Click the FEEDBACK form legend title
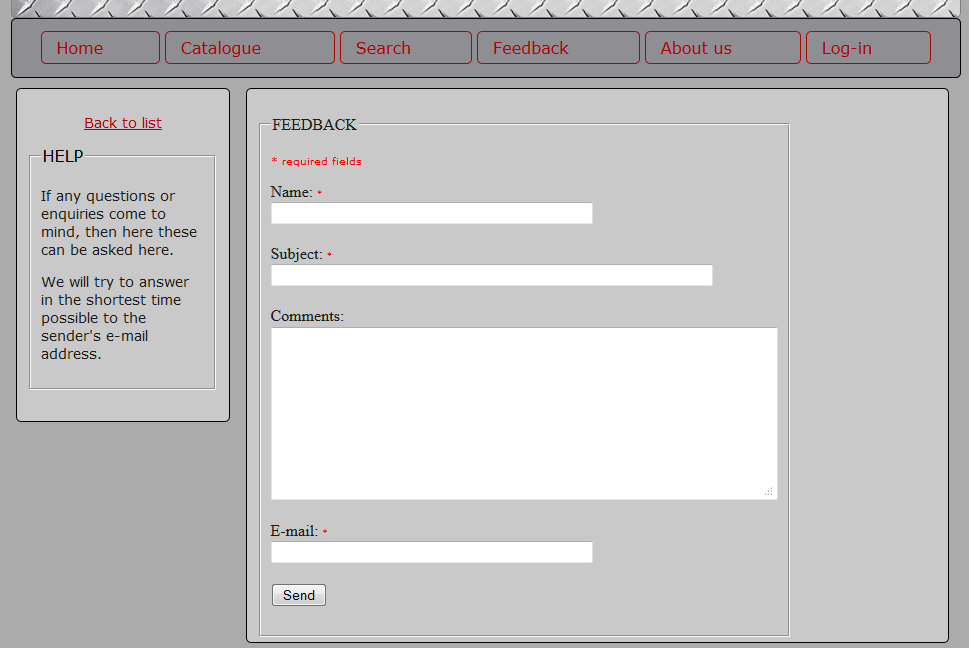Image resolution: width=969 pixels, height=648 pixels. point(314,125)
